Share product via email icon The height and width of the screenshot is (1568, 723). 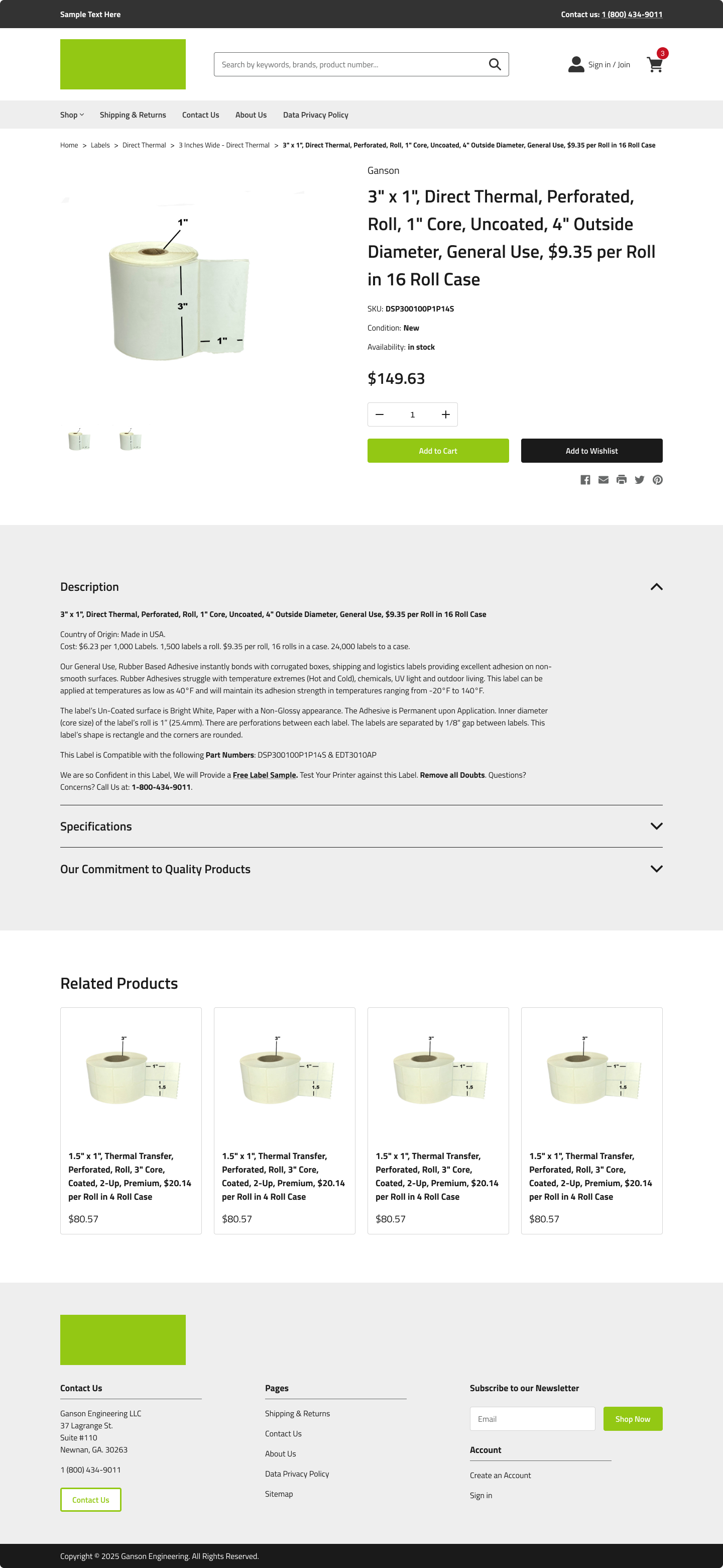[x=603, y=480]
